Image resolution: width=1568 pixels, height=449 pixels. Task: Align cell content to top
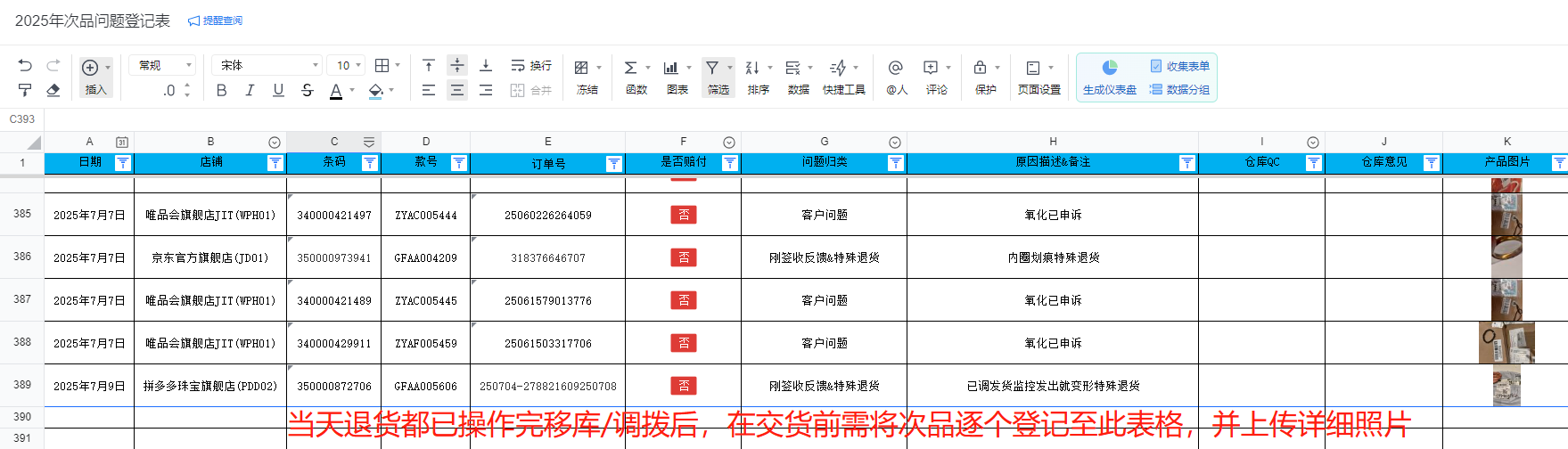coord(429,66)
